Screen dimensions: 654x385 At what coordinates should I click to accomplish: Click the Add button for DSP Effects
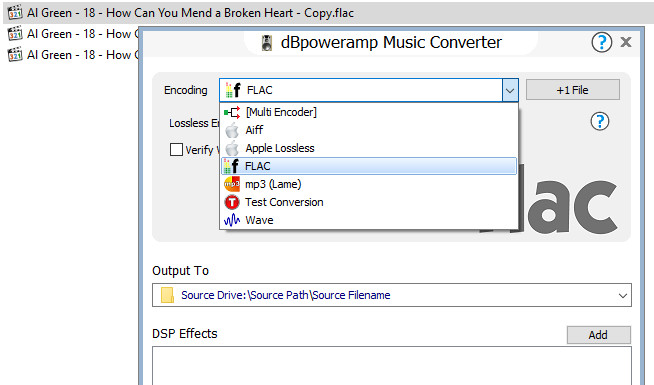click(x=599, y=335)
